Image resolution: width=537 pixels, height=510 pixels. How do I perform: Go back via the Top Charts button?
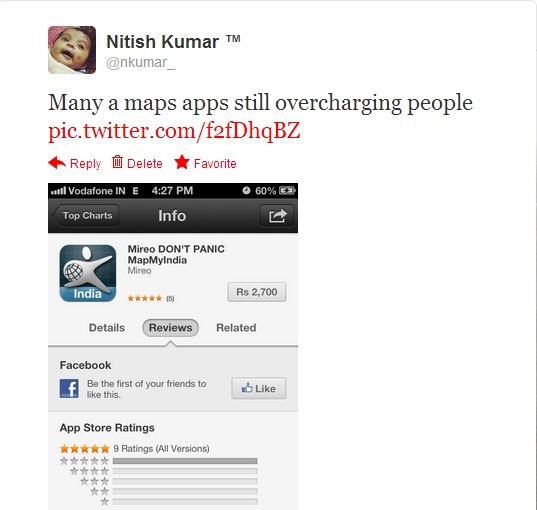[86, 215]
